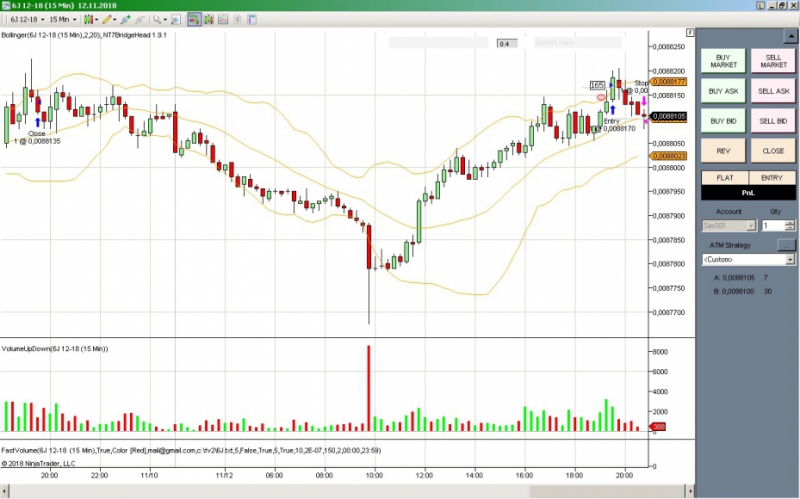Click into the Qty input field
This screenshot has width=800, height=499.
point(773,226)
